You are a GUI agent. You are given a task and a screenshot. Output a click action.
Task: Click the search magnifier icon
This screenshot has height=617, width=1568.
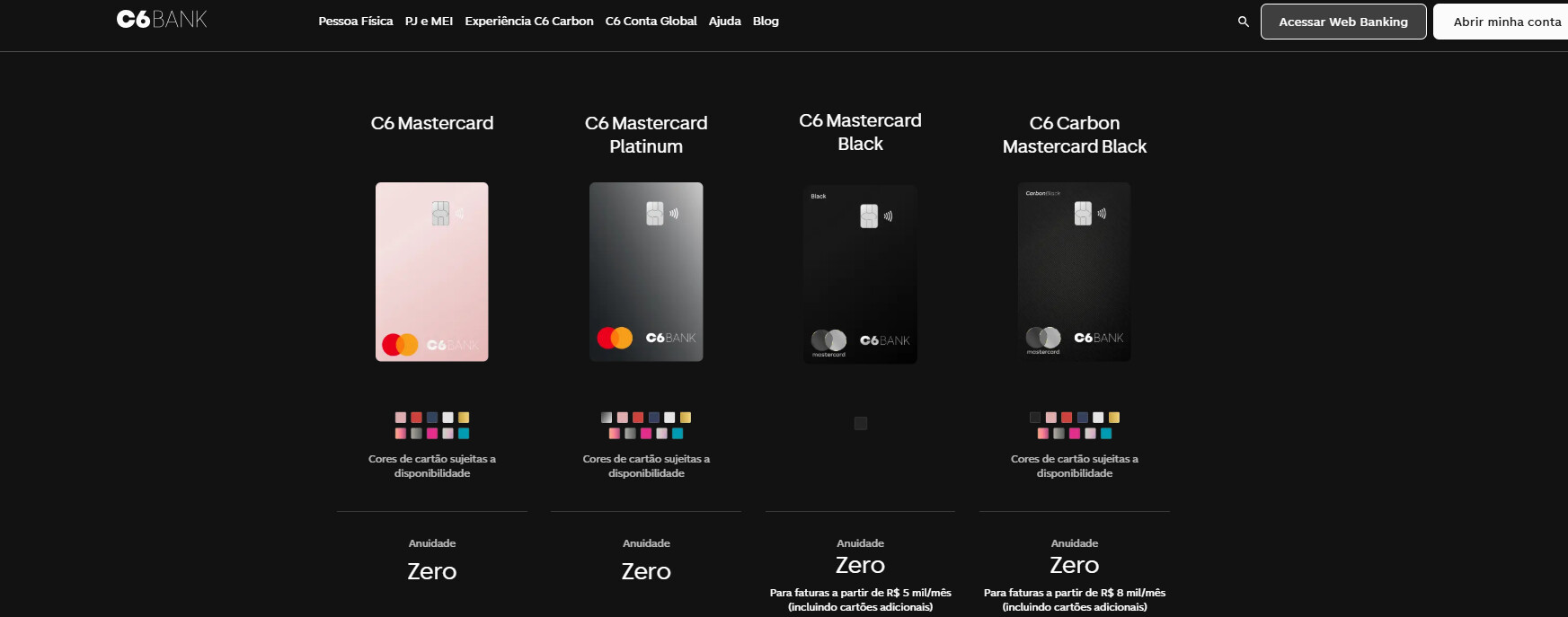[1243, 22]
